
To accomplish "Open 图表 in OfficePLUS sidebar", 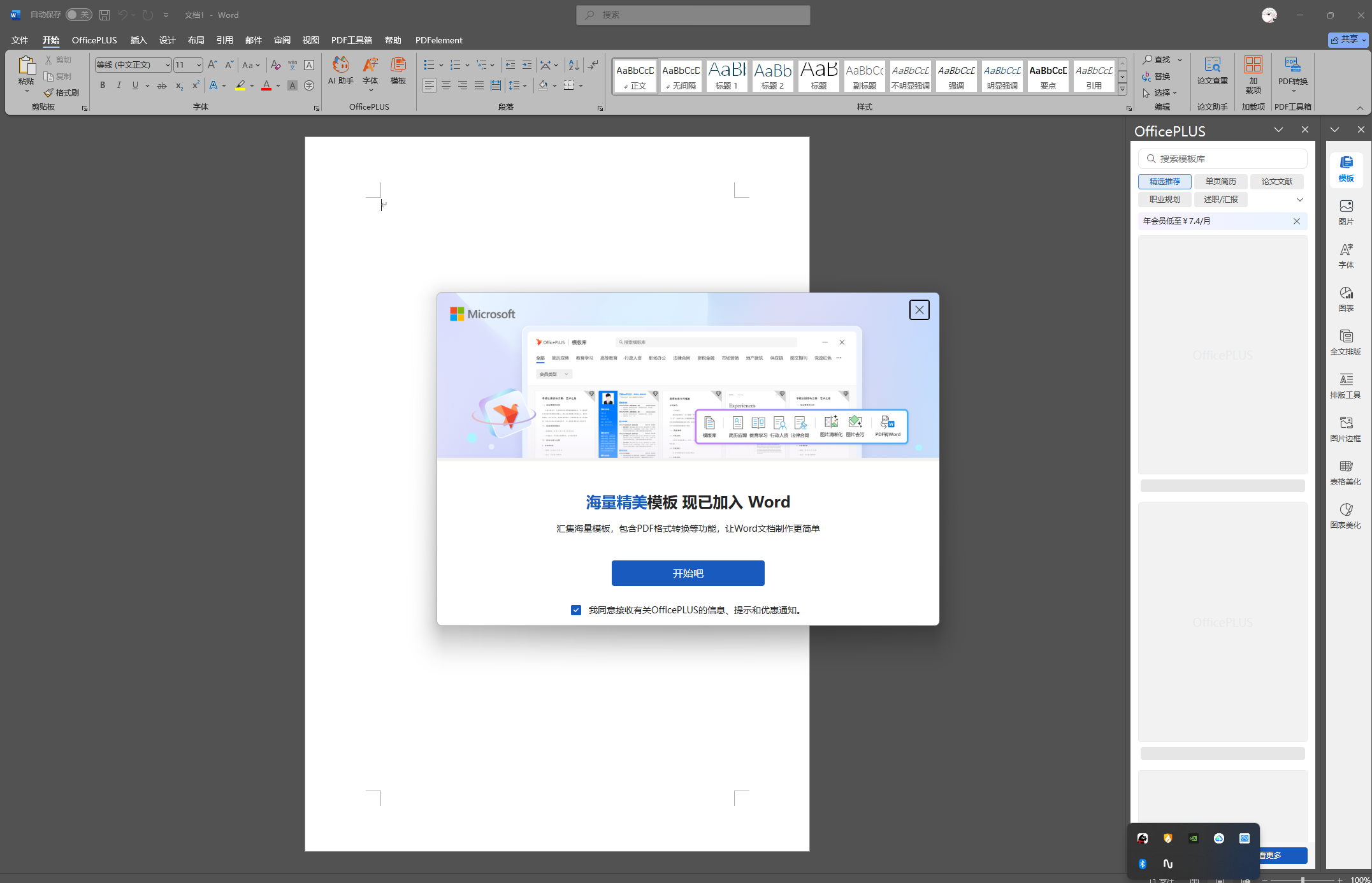I will [x=1346, y=299].
